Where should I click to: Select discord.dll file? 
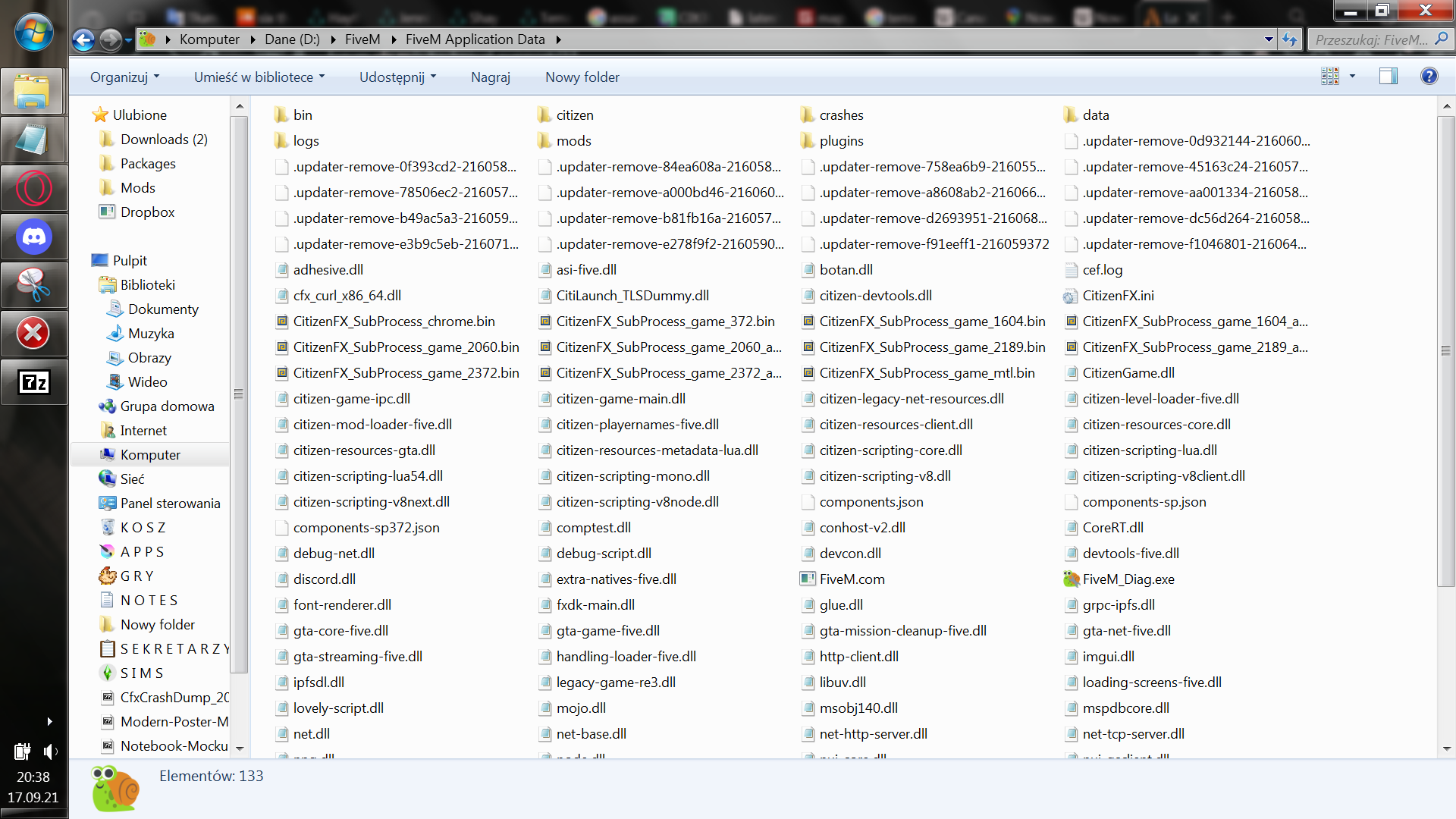tap(315, 579)
